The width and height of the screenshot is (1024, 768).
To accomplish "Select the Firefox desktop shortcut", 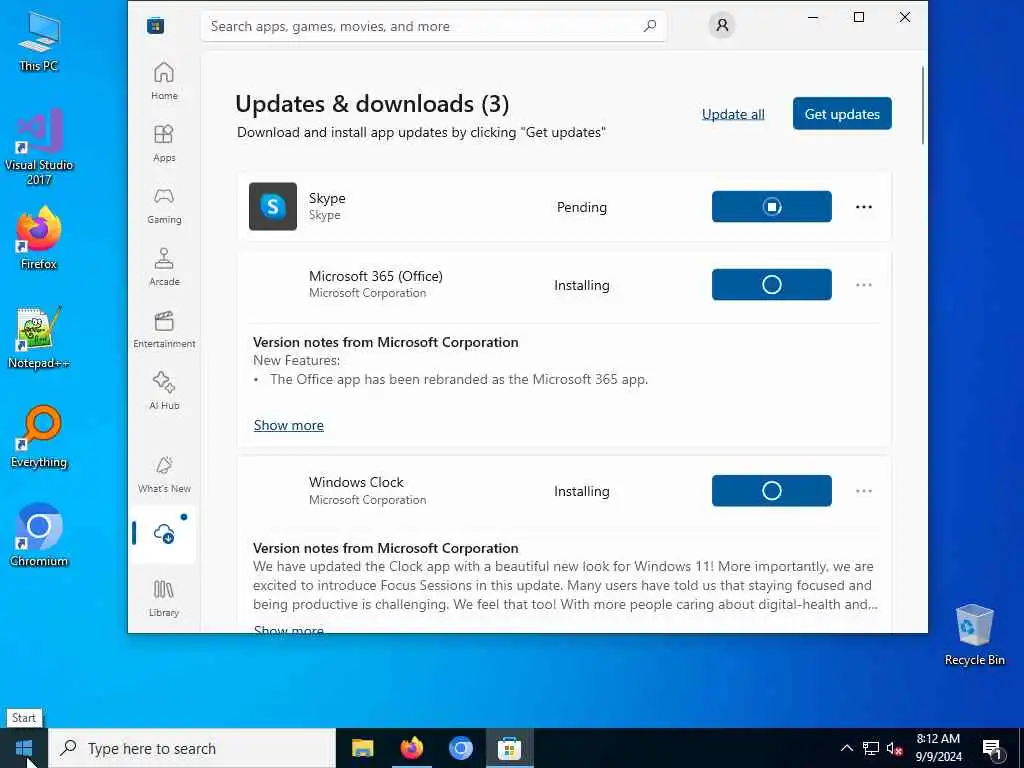I will click(x=39, y=238).
